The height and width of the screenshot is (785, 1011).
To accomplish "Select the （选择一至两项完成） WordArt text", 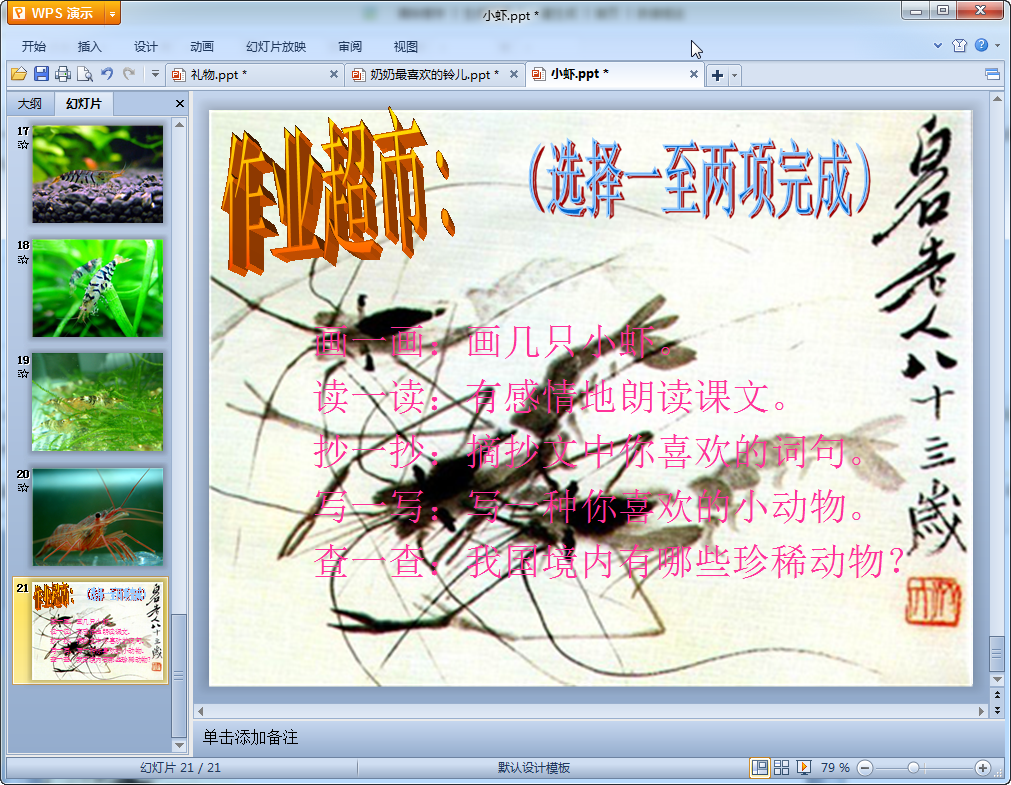I will tap(700, 179).
